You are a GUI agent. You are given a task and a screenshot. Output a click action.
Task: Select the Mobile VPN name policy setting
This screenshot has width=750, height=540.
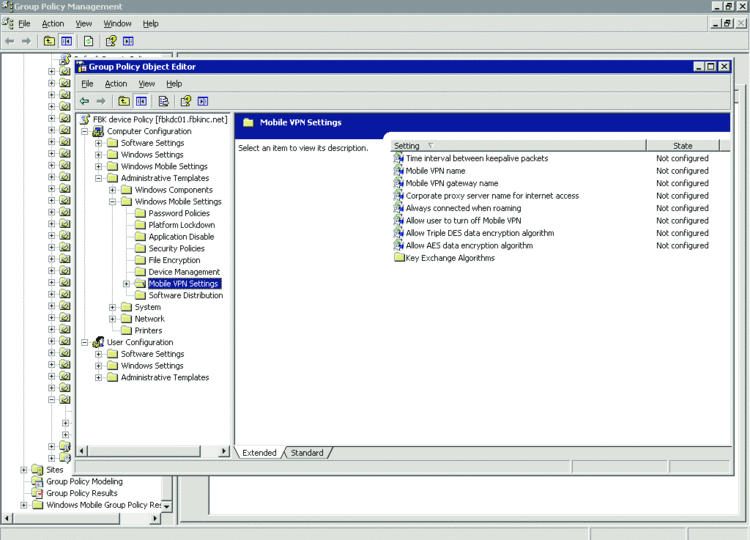pos(435,171)
